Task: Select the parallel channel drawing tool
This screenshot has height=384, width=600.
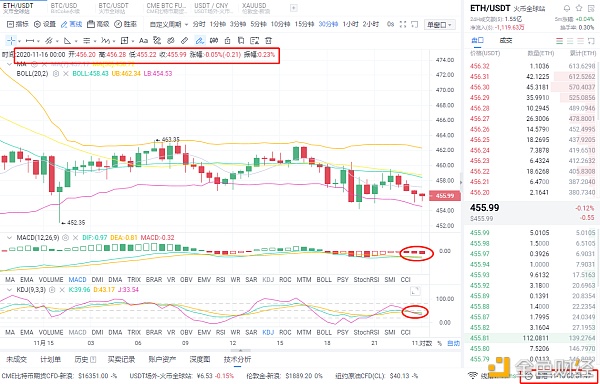Action: tap(49, 41)
